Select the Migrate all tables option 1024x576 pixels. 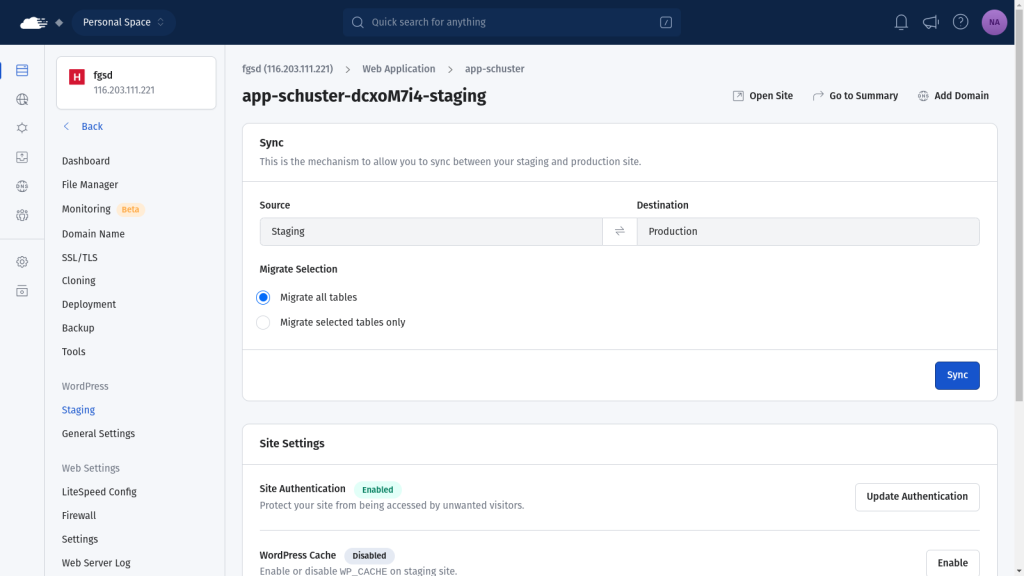coord(264,297)
